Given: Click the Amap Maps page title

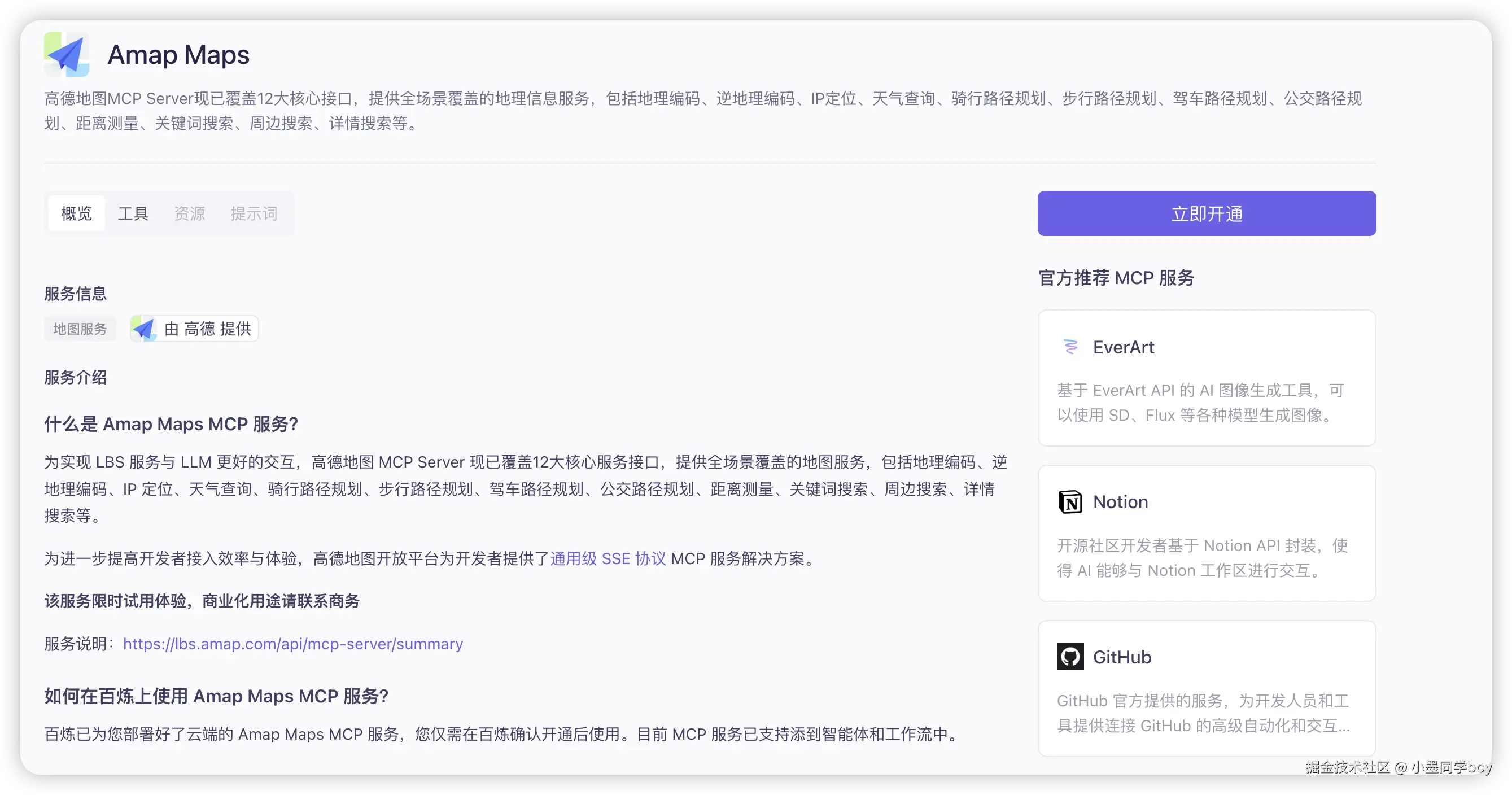Looking at the screenshot, I should point(178,55).
